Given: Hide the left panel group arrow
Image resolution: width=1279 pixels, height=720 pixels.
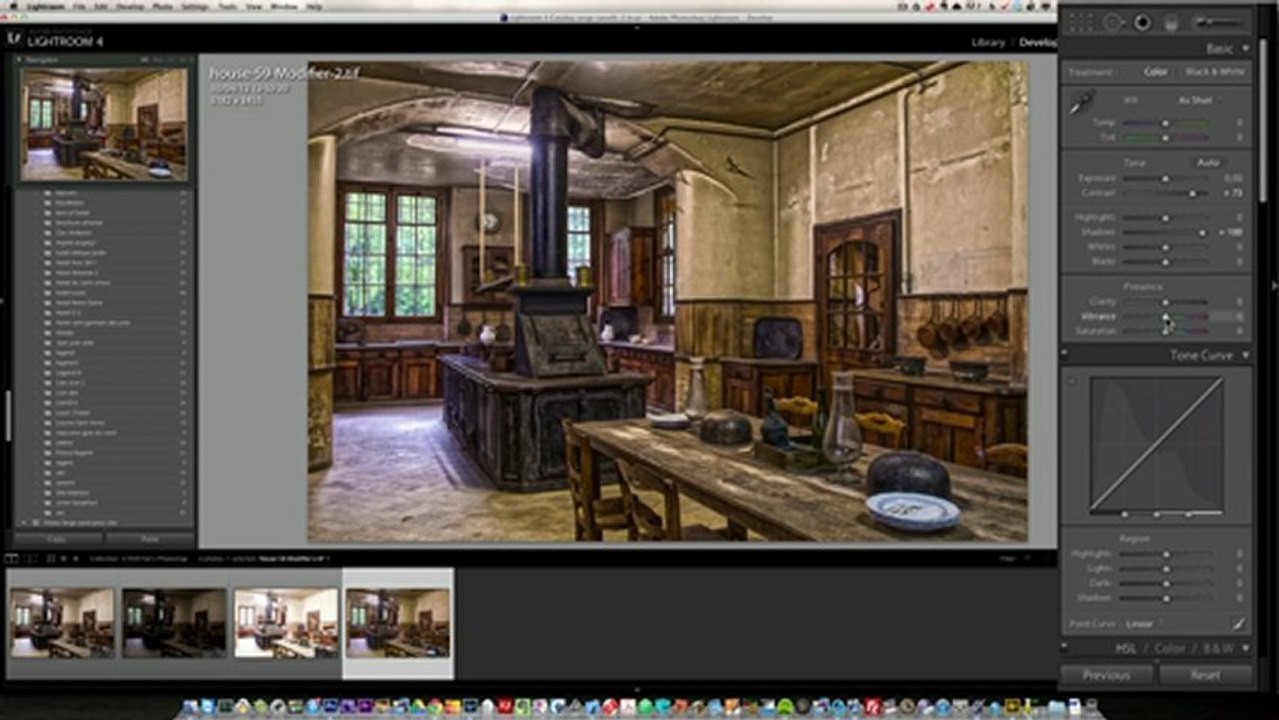Looking at the screenshot, I should pyautogui.click(x=3, y=300).
